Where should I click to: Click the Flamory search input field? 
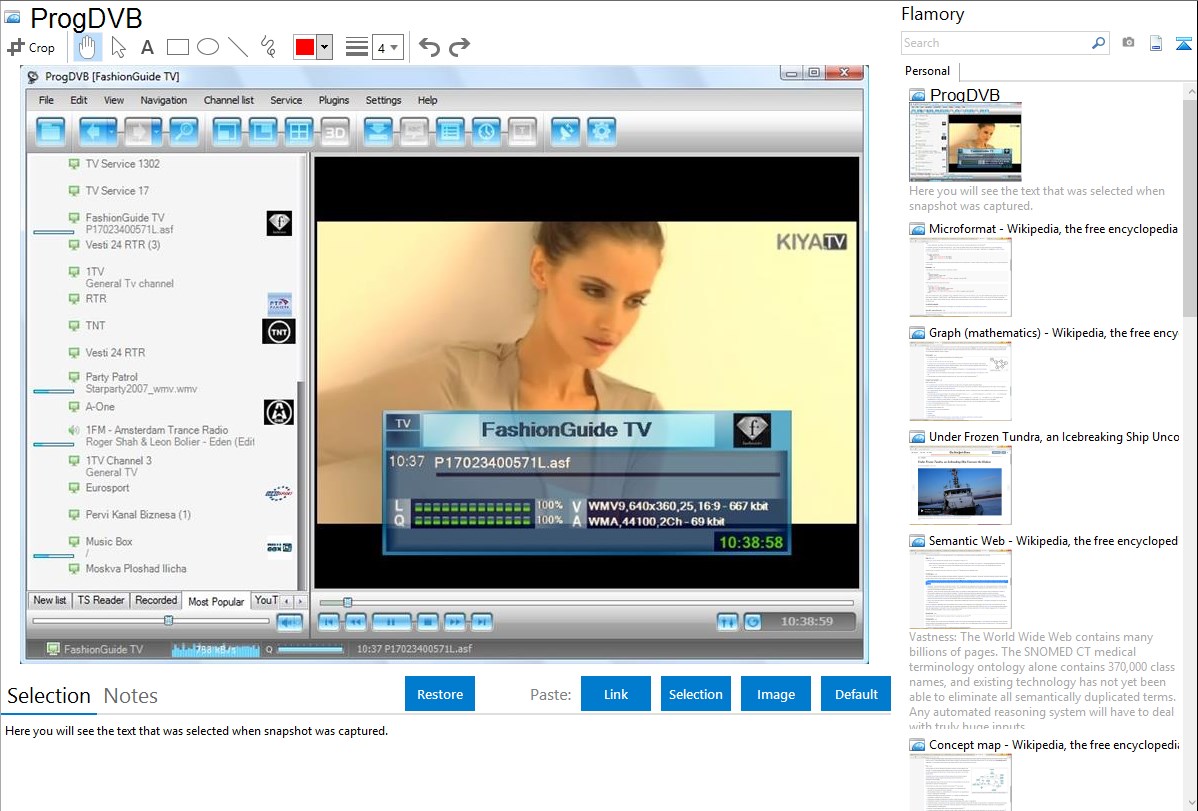[995, 43]
